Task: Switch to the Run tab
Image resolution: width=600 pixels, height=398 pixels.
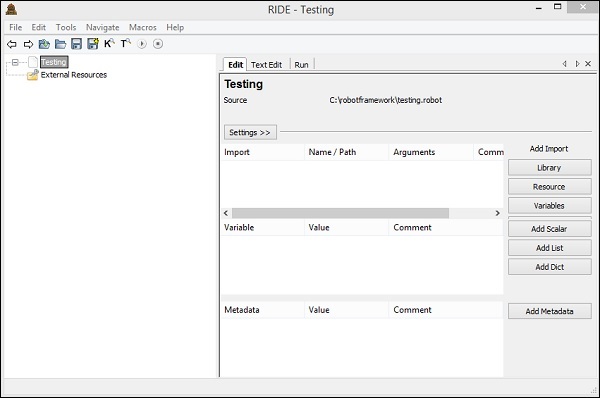Action: (302, 65)
